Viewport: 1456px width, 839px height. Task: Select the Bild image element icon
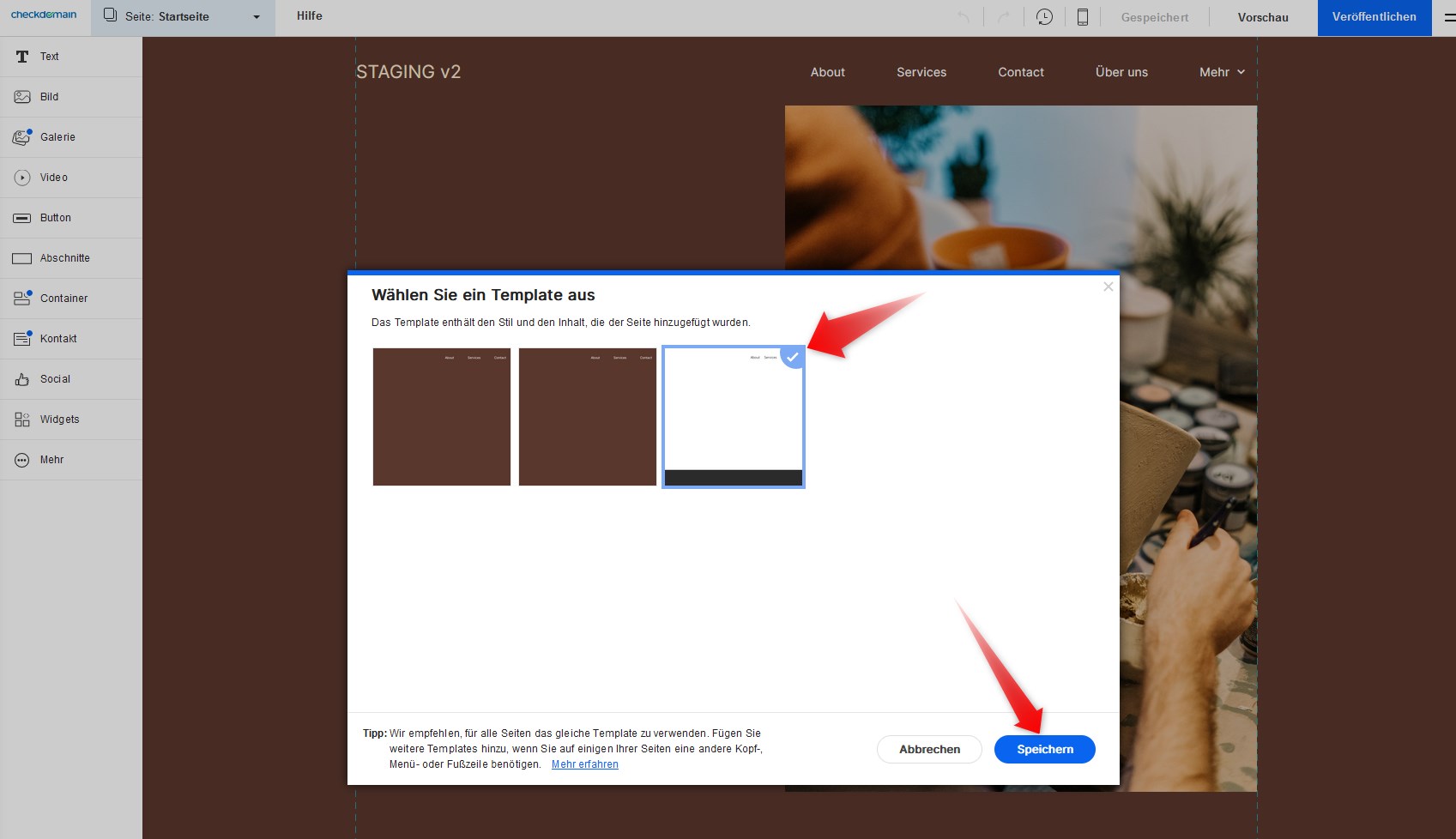(x=22, y=97)
